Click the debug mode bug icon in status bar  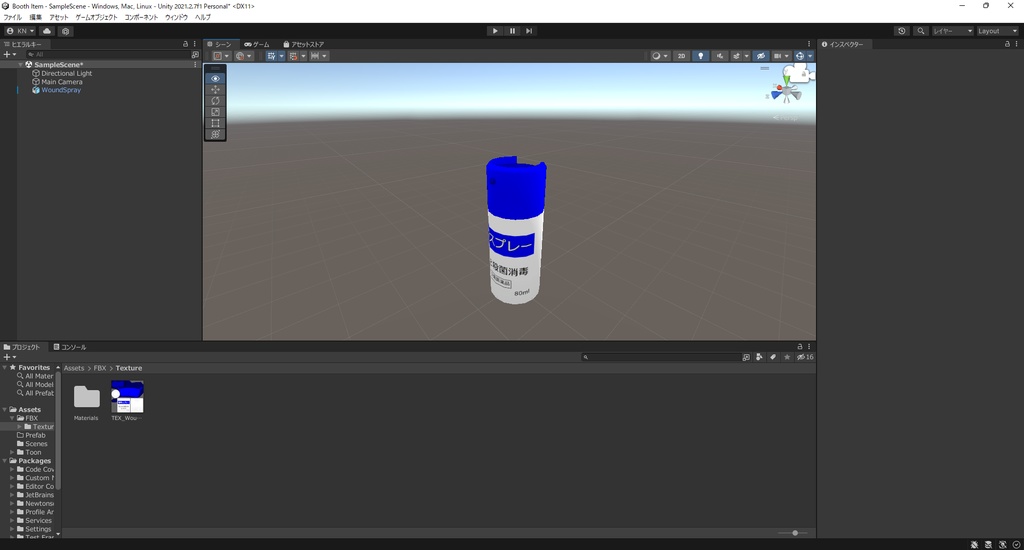[x=974, y=545]
